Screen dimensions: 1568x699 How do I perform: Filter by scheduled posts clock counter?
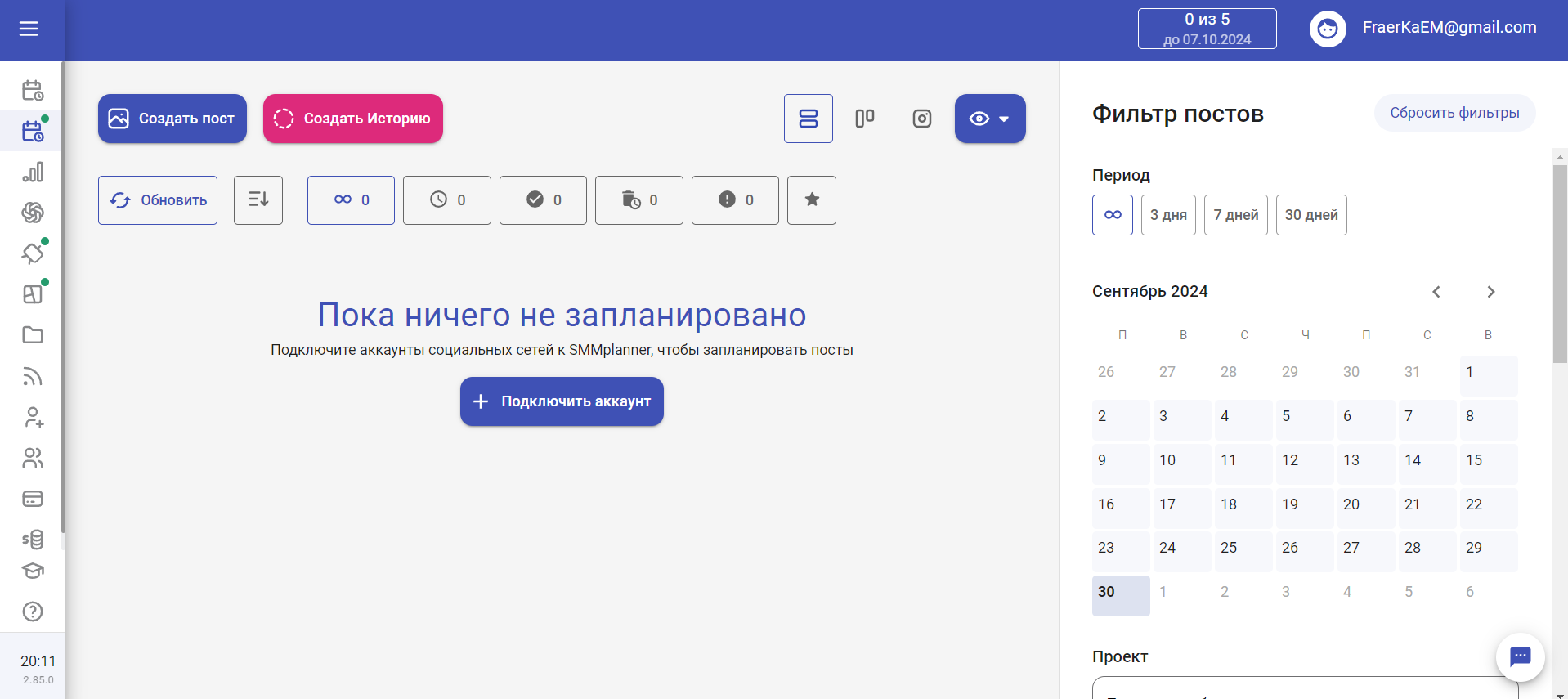point(447,200)
